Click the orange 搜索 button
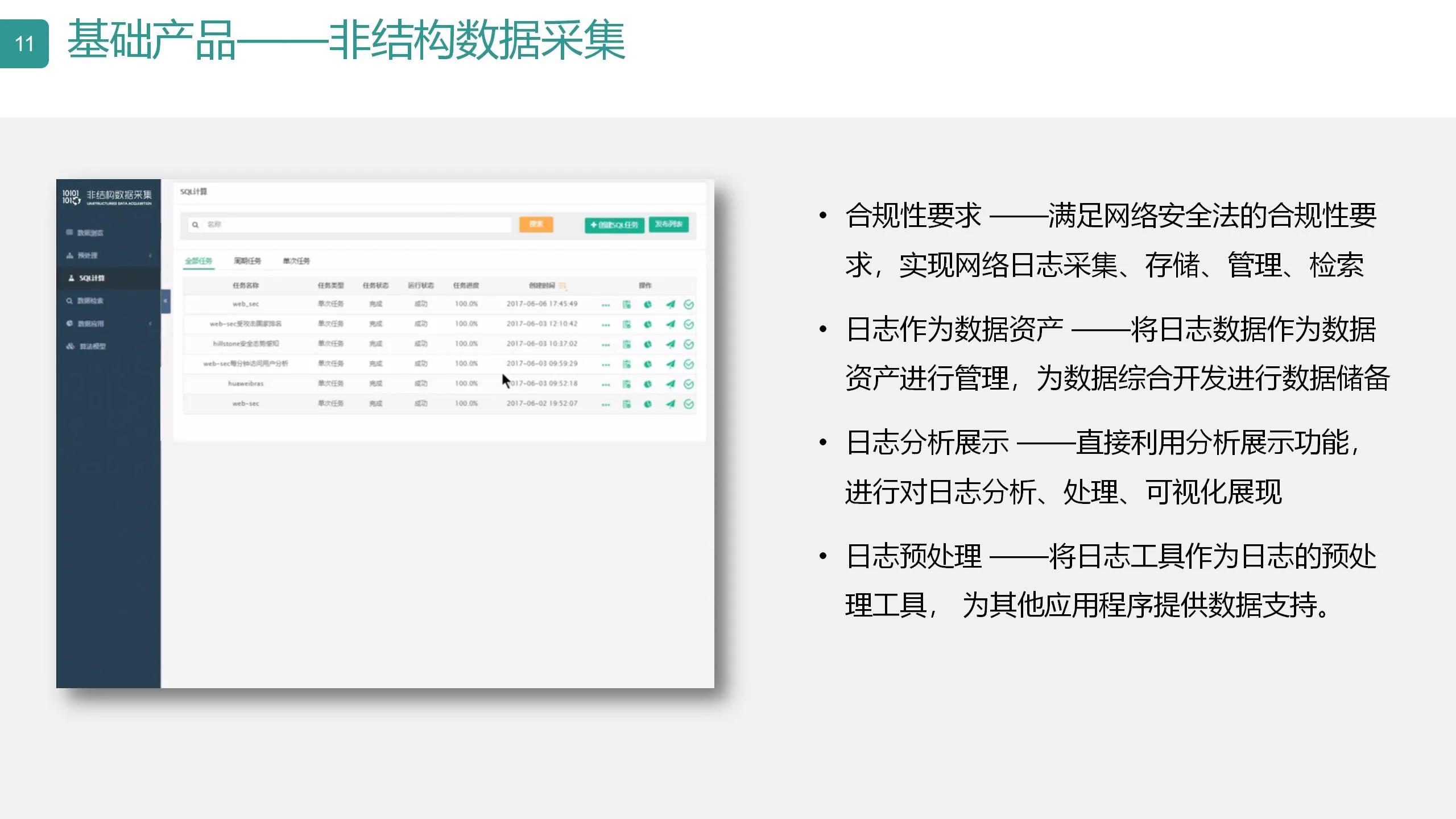 click(x=536, y=225)
